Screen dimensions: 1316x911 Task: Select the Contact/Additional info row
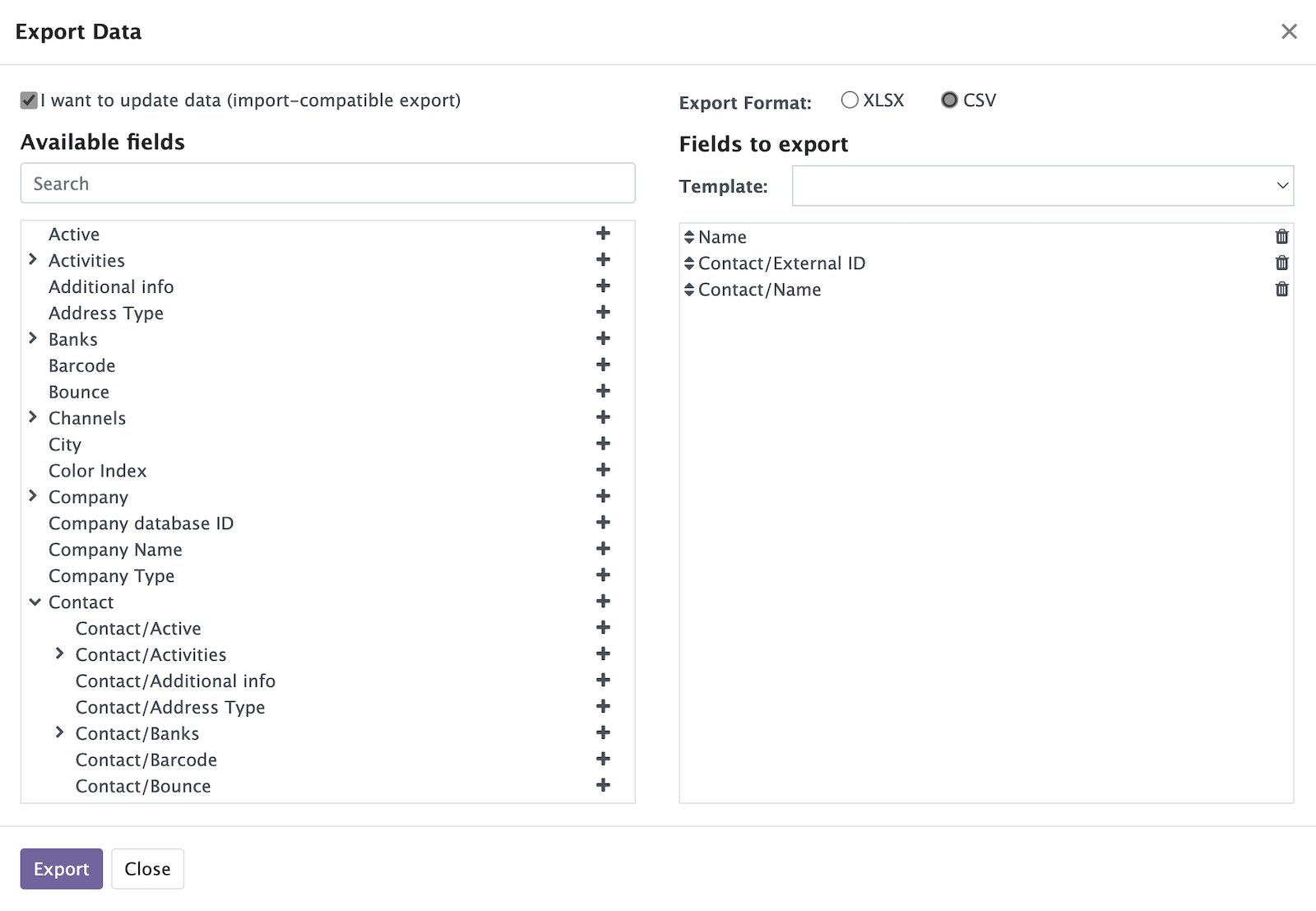[x=327, y=681]
